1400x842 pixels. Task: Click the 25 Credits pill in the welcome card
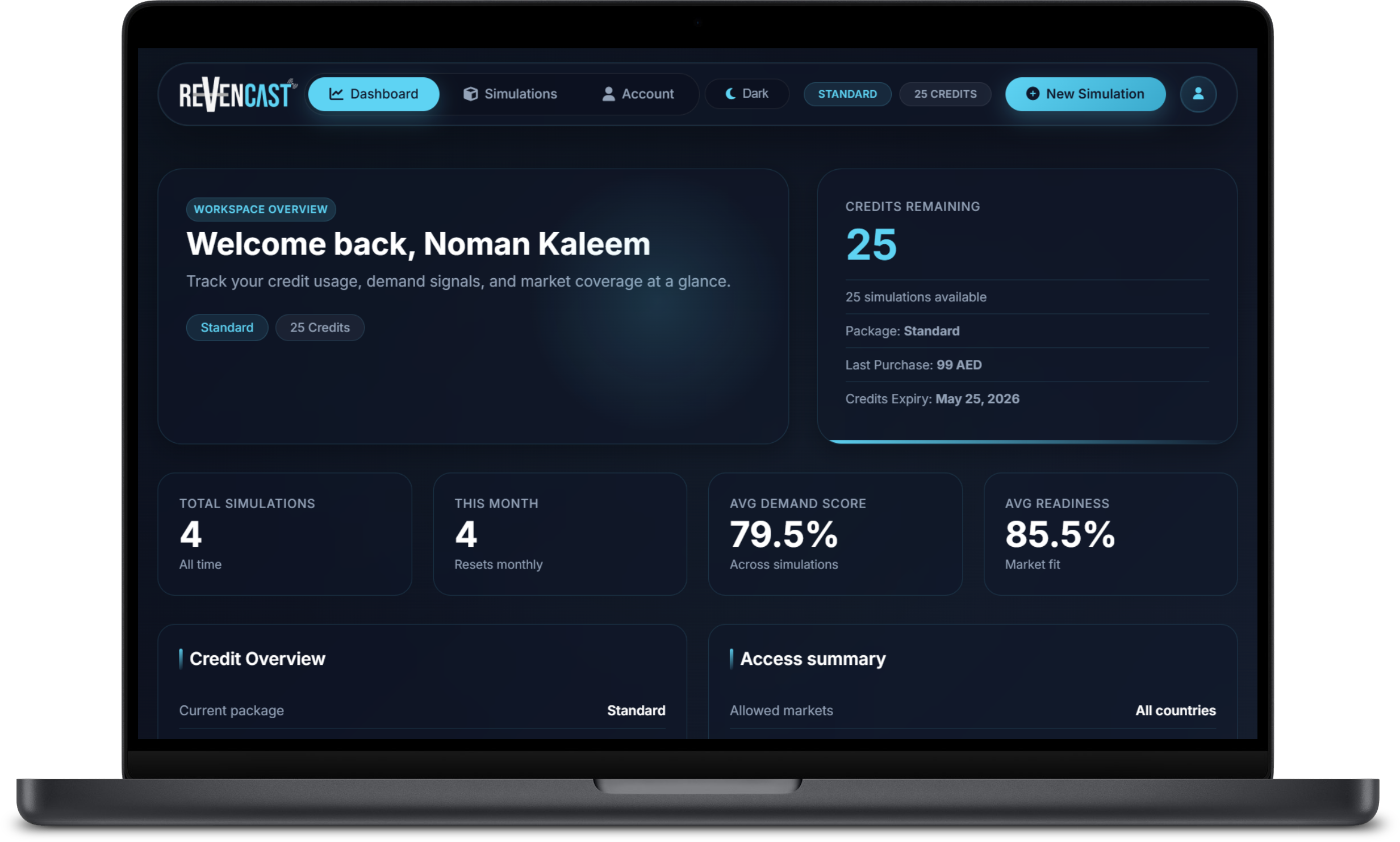[x=320, y=327]
